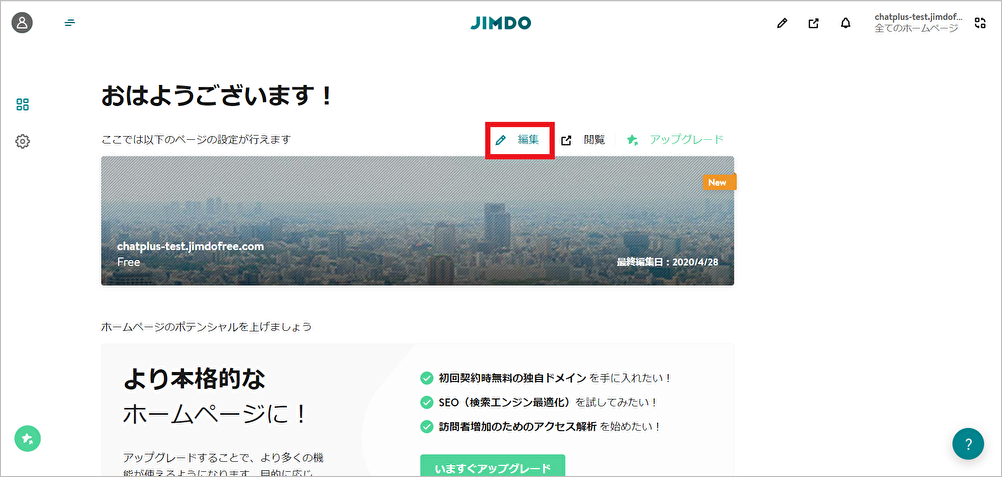Click the green star upgrade badge at bottom left

27,439
